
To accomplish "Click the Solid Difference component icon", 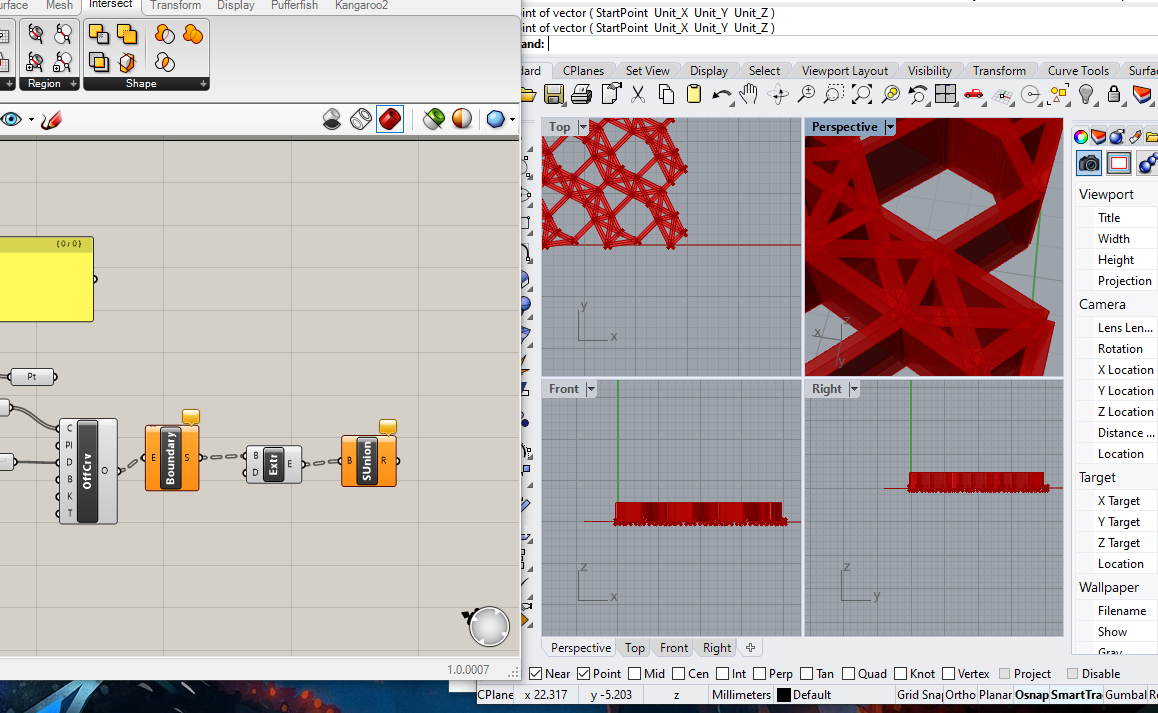I will coord(98,34).
